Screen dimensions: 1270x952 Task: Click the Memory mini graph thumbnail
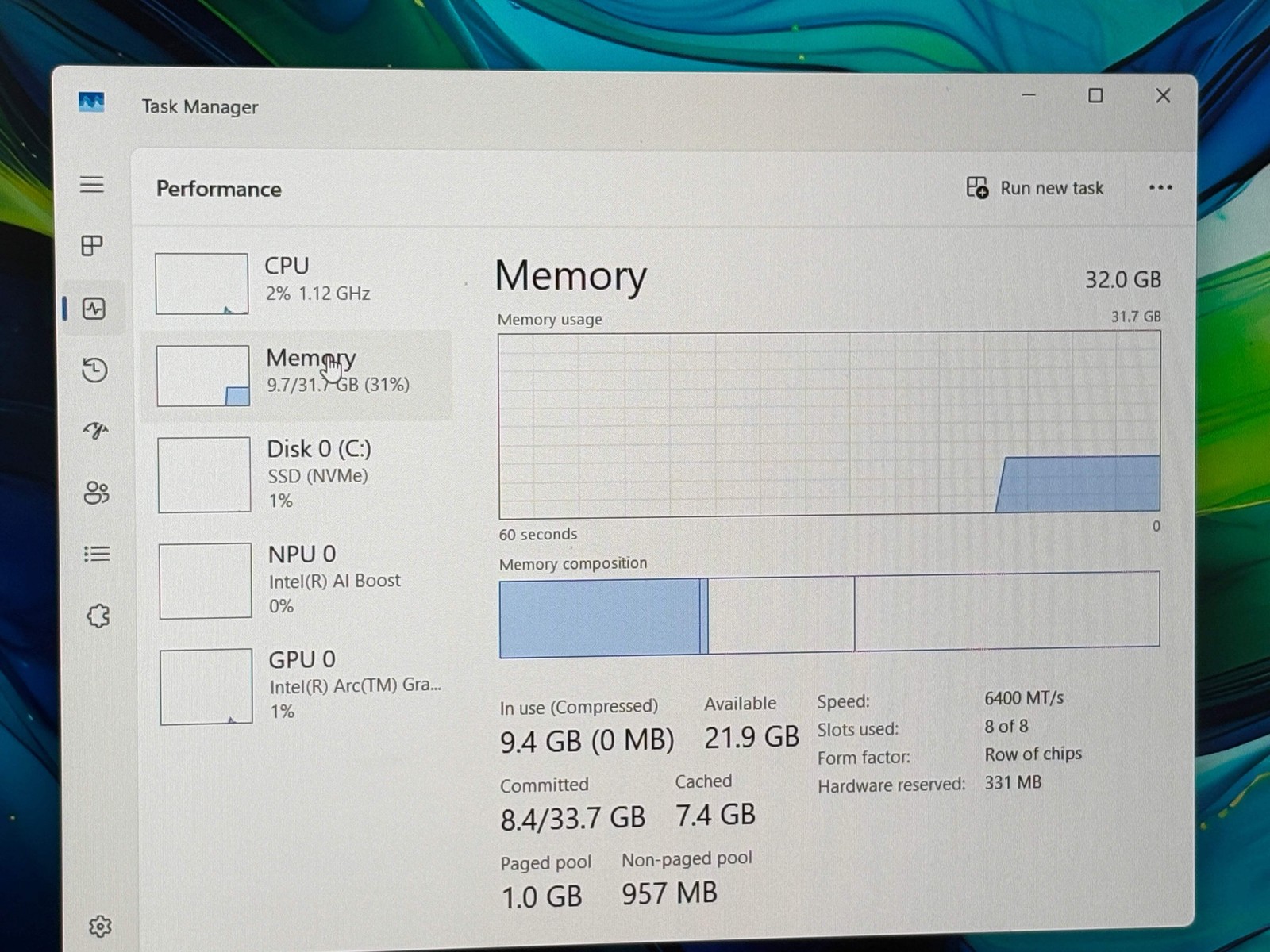click(x=203, y=376)
